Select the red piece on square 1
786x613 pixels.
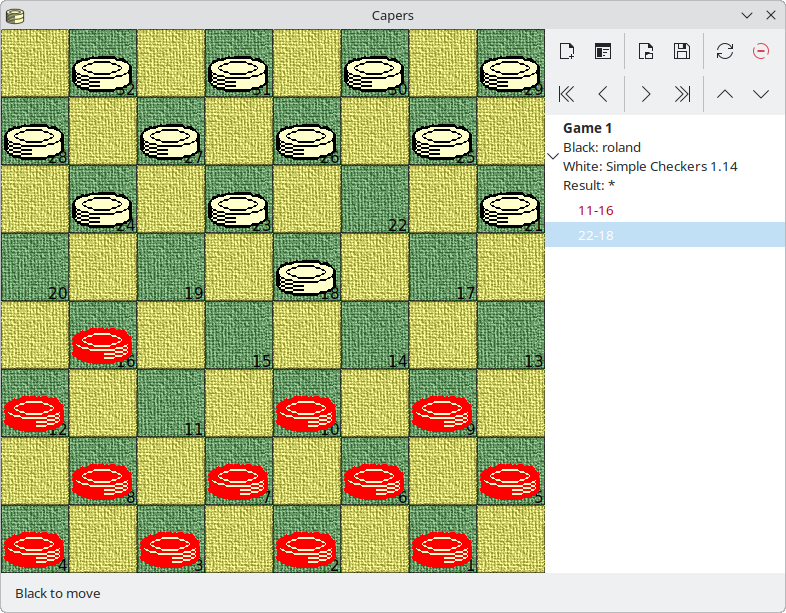point(442,550)
